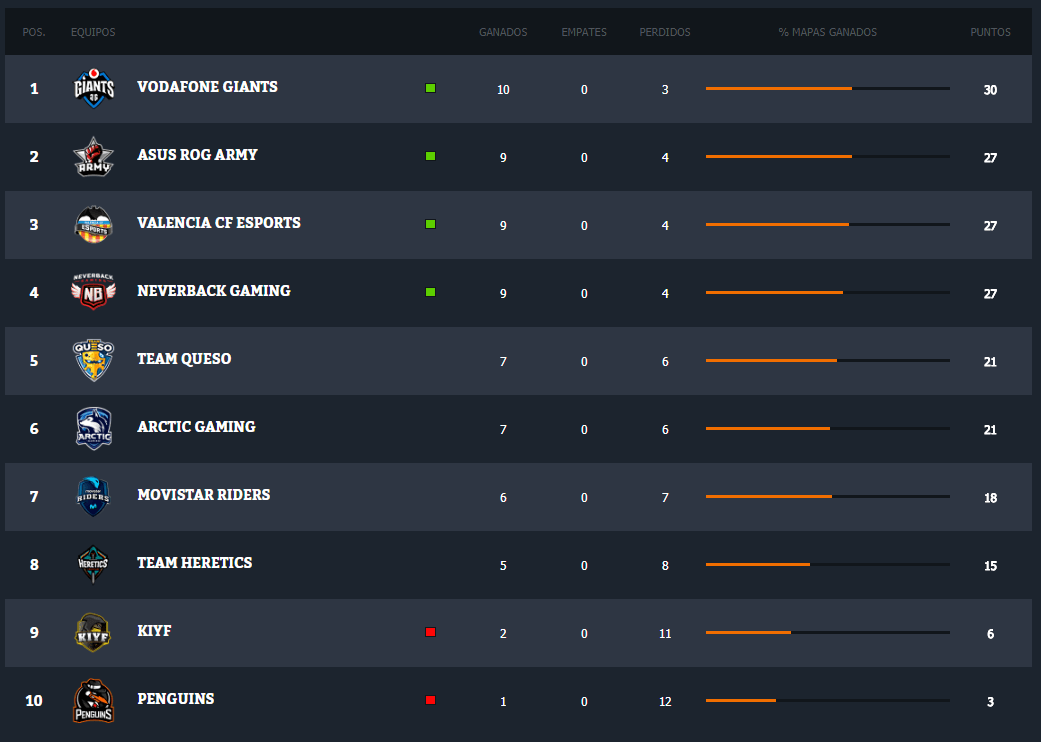Click the POS. column header
Image resolution: width=1041 pixels, height=742 pixels.
[x=34, y=32]
